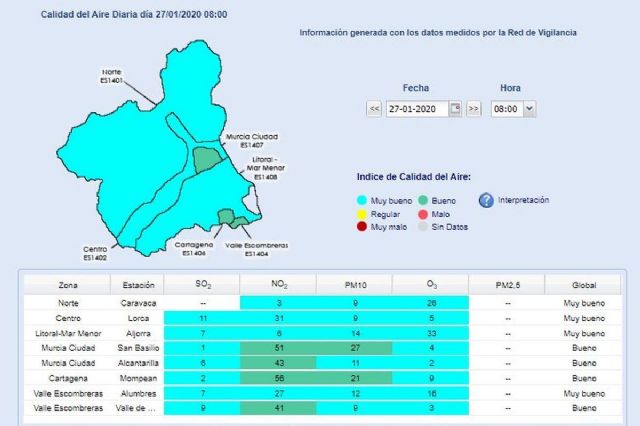Go to previous date with << button
The width and height of the screenshot is (640, 426).
374,108
